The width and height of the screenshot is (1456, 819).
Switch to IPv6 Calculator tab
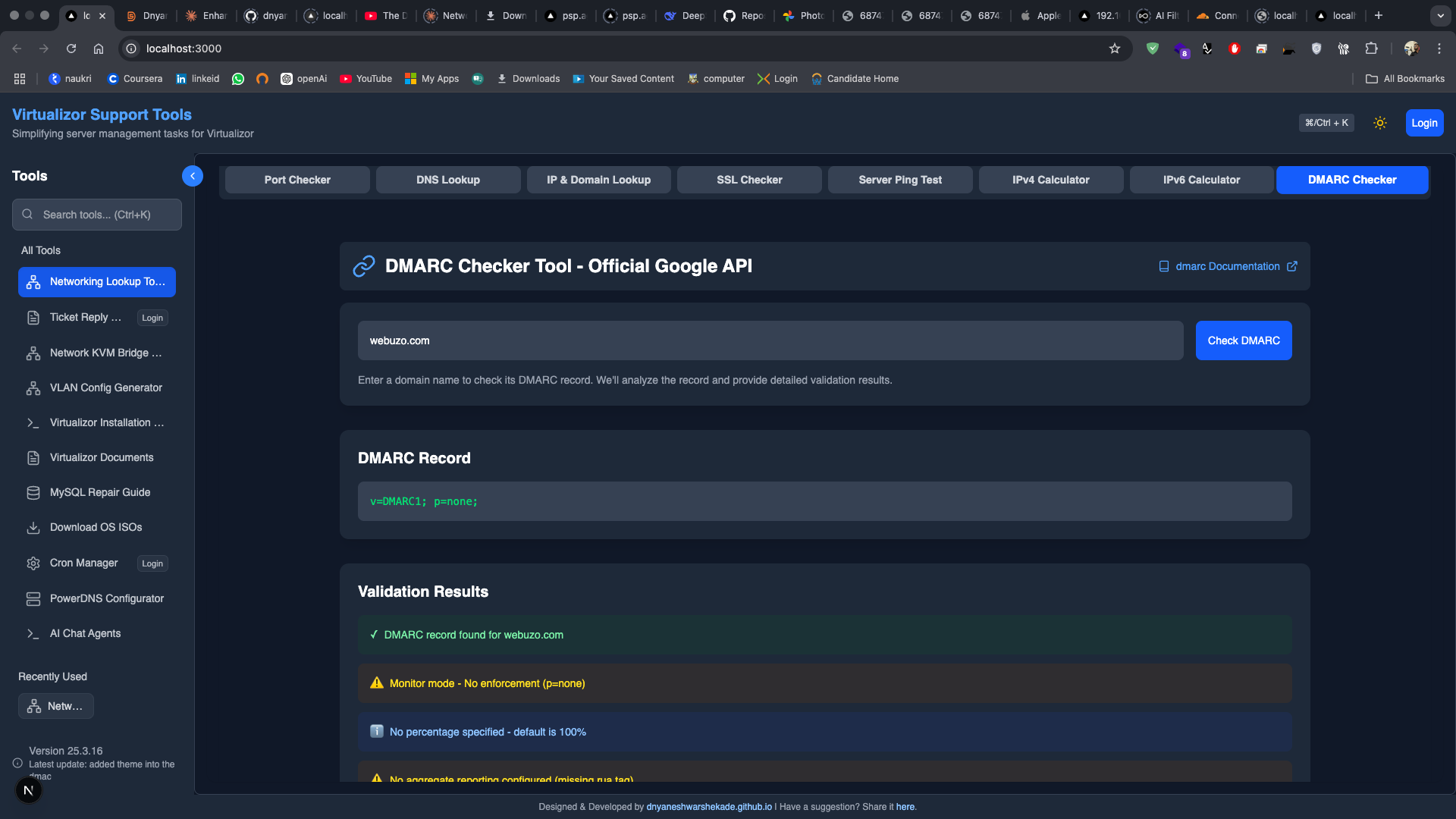[x=1202, y=180]
